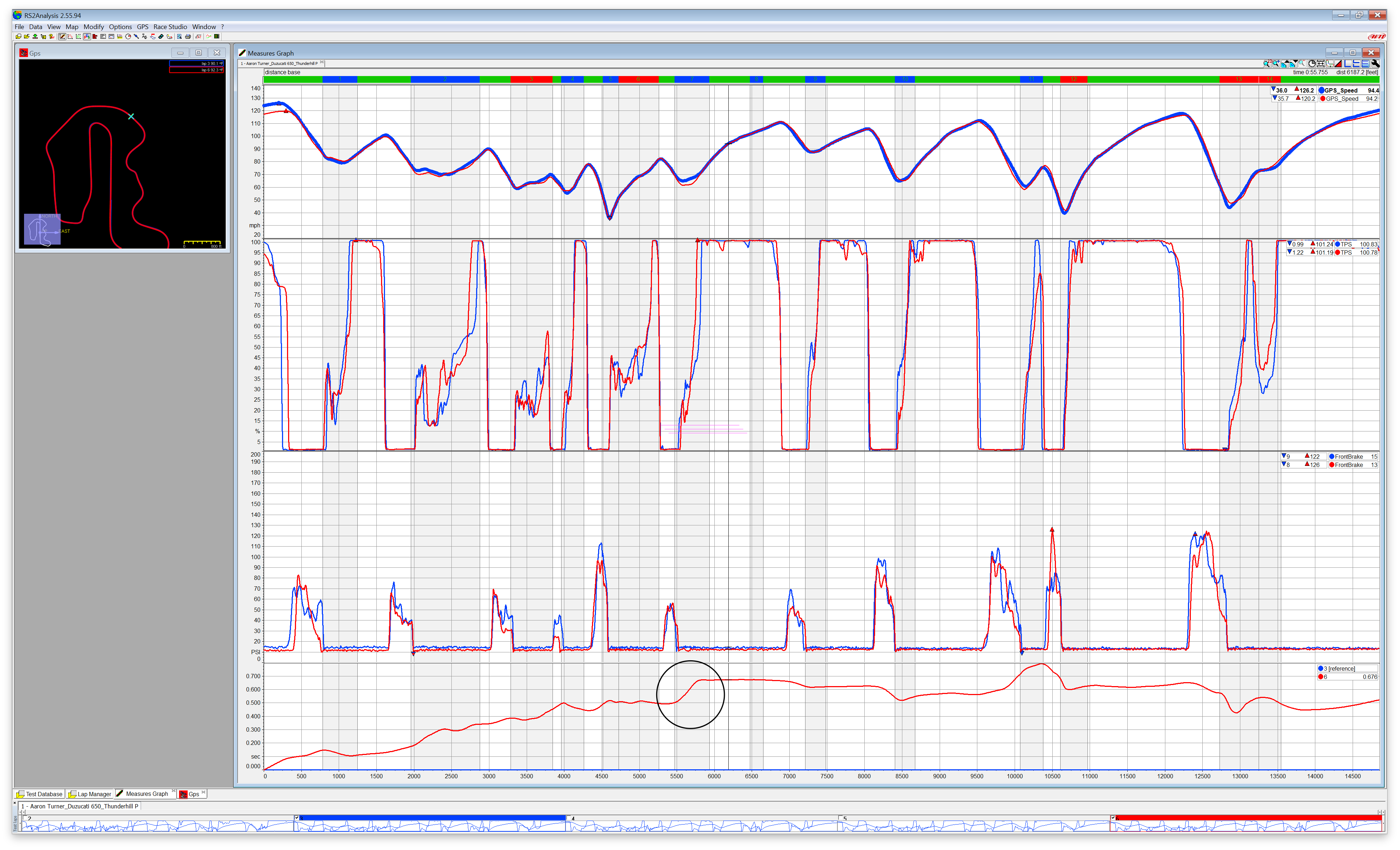Open the Race Studio menu

tap(170, 27)
